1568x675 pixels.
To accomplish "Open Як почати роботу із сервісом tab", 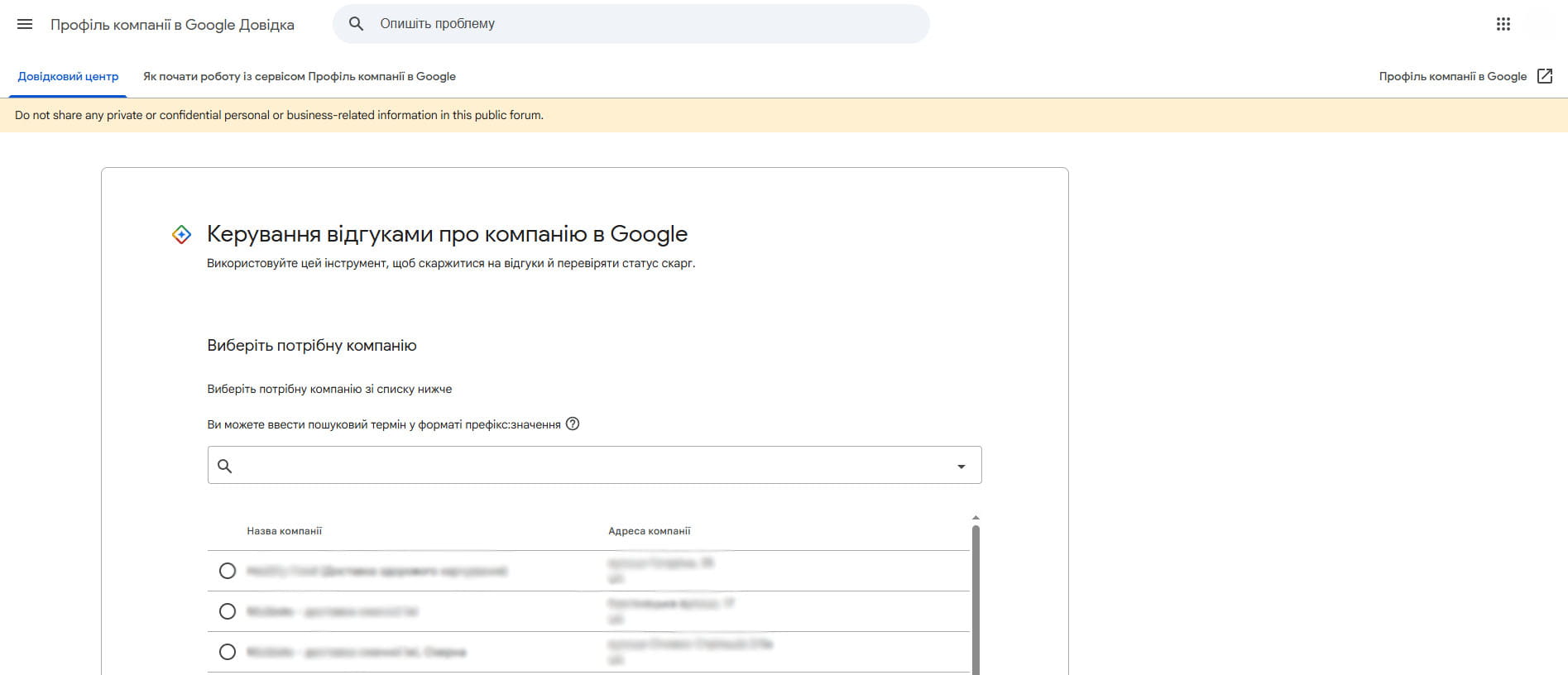I will [x=300, y=76].
